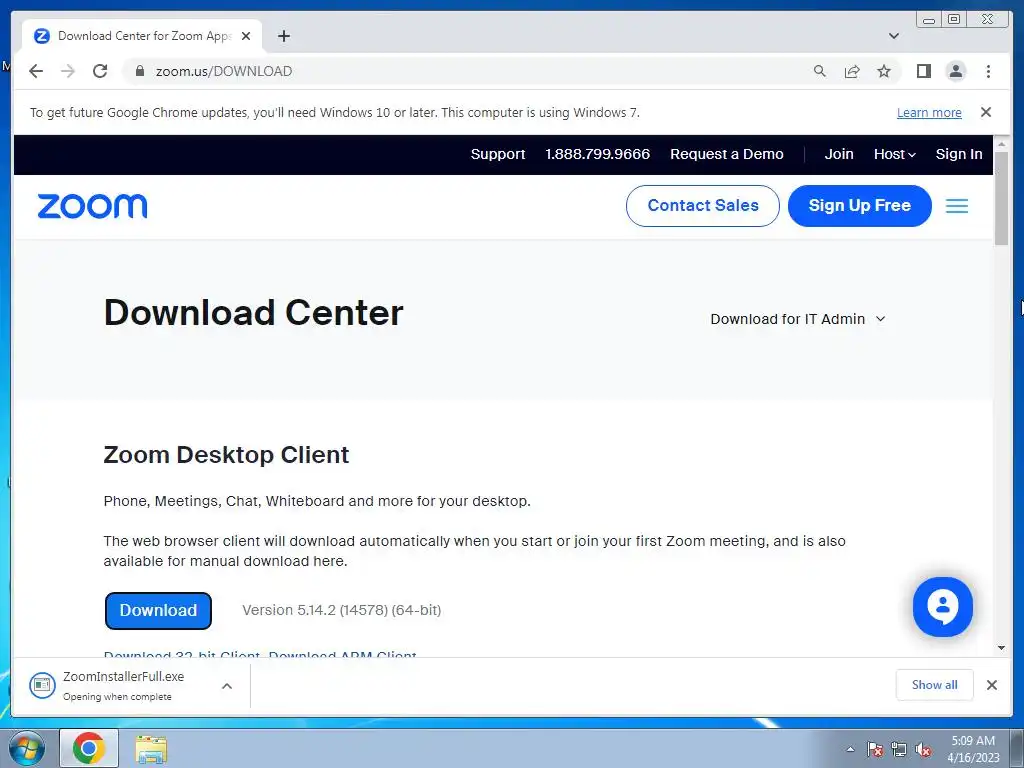Click the blue Download button
Viewport: 1024px width, 768px height.
coord(158,611)
